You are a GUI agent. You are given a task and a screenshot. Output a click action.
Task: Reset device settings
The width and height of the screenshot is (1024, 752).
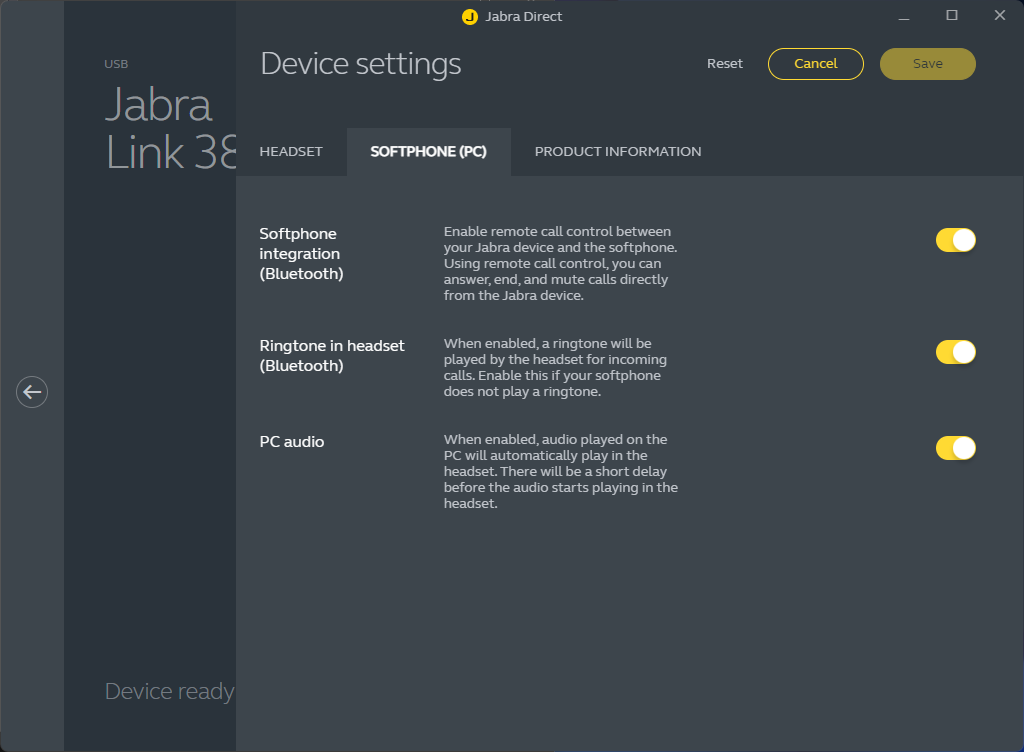[725, 64]
